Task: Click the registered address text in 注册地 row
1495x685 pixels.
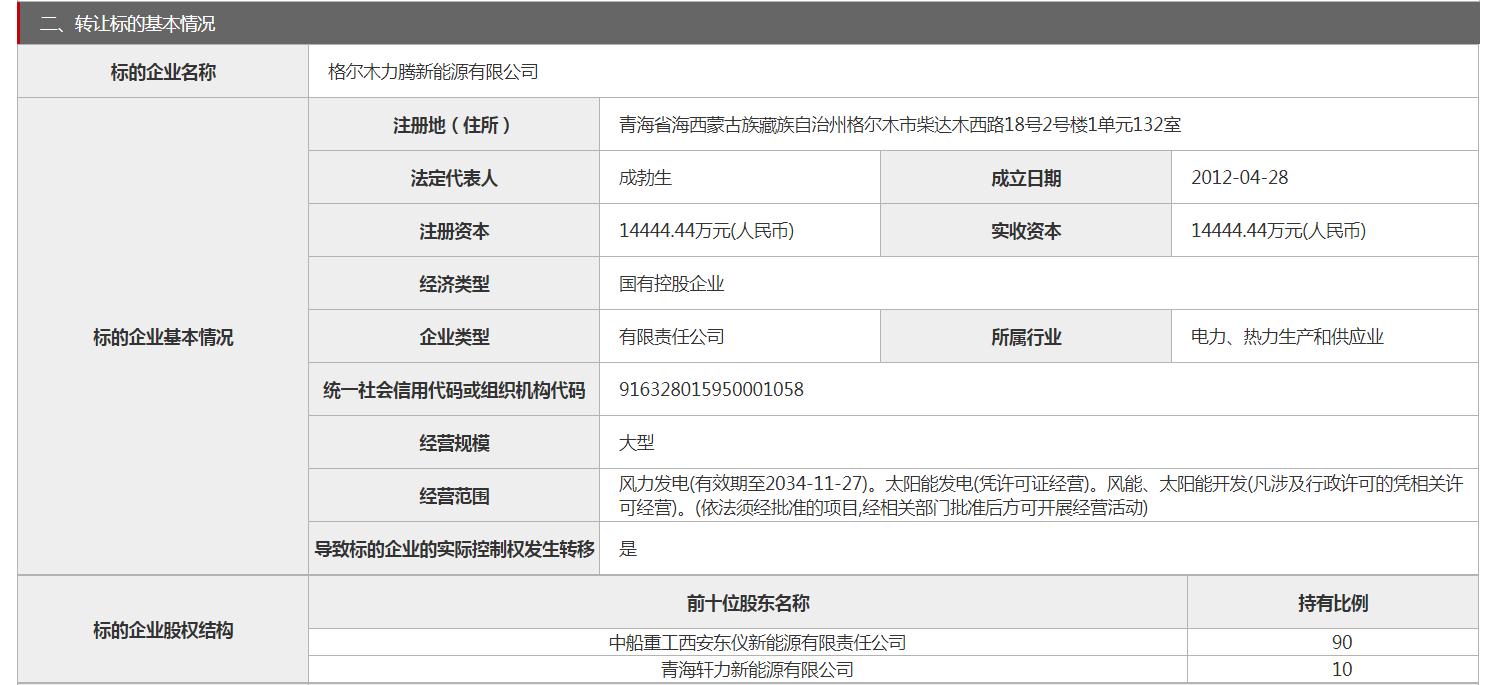Action: coord(899,125)
